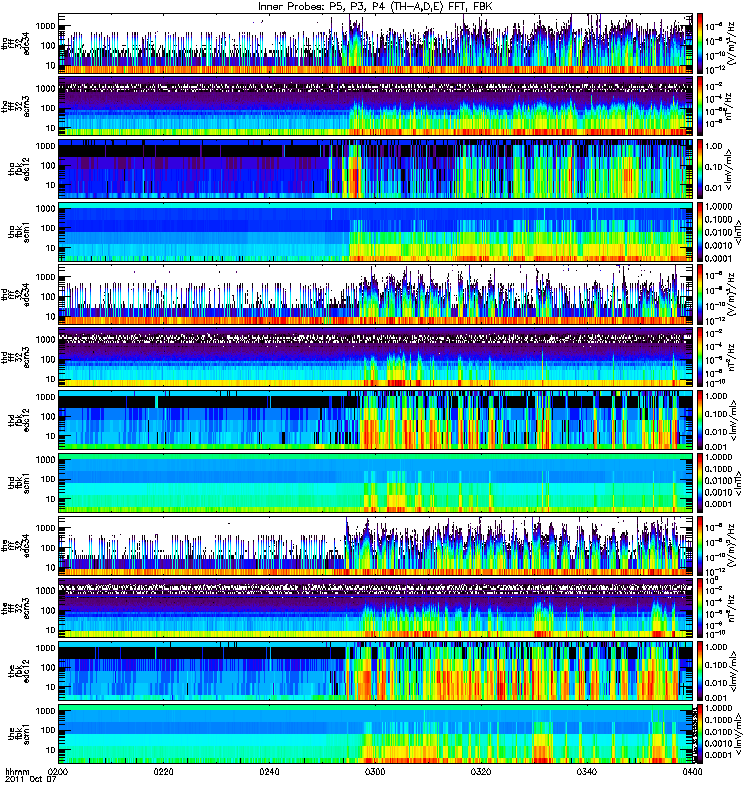Click the 'tha fff 32 edc34' y-axis label

pyautogui.click(x=15, y=43)
